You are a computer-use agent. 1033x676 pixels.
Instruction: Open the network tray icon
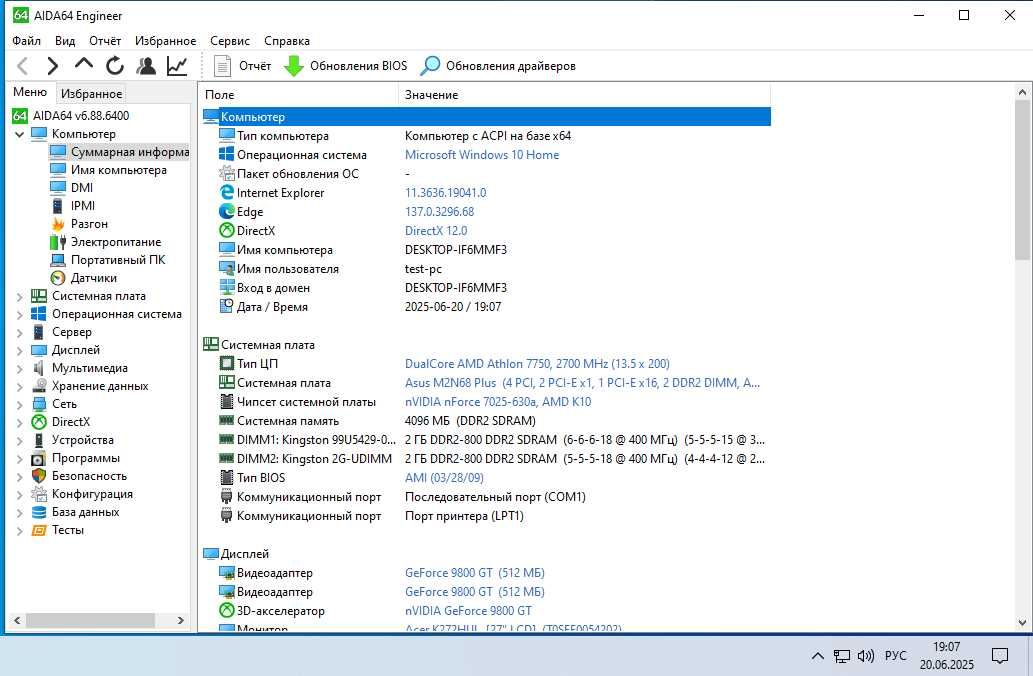pos(841,656)
